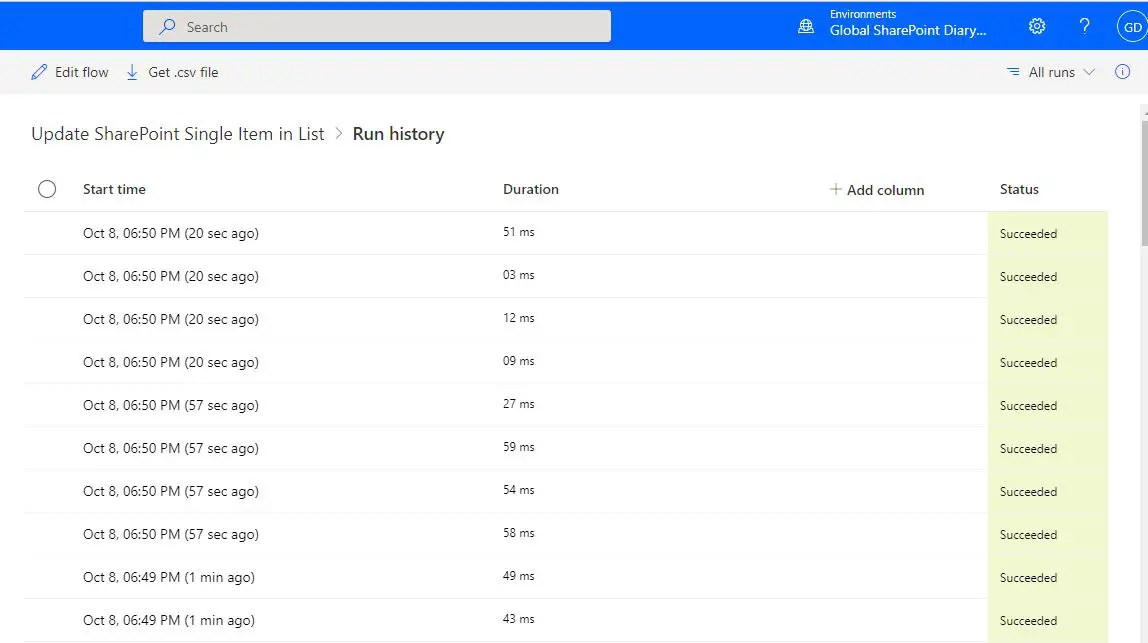
Task: Click the Help question mark icon
Action: pos(1084,26)
